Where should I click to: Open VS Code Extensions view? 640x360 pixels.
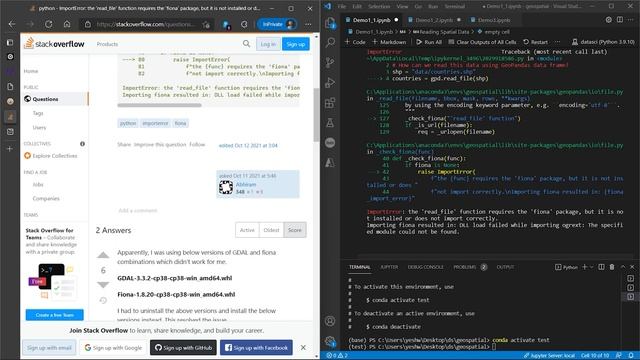[330, 102]
